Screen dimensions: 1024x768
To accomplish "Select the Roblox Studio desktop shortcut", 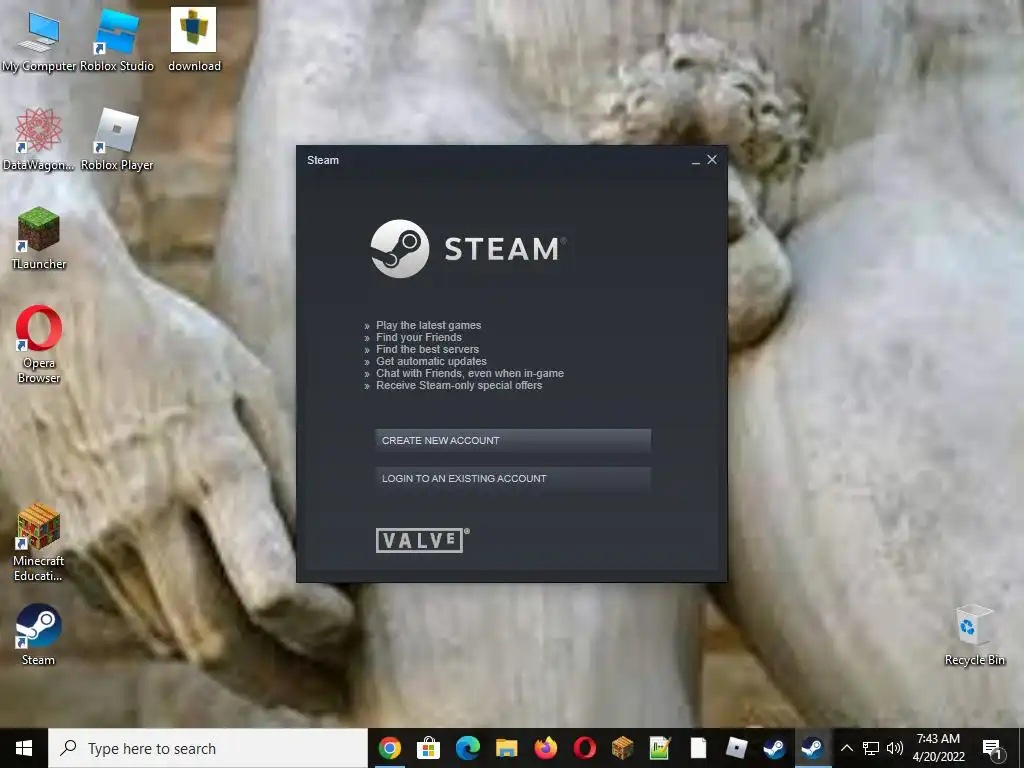I will click(117, 41).
